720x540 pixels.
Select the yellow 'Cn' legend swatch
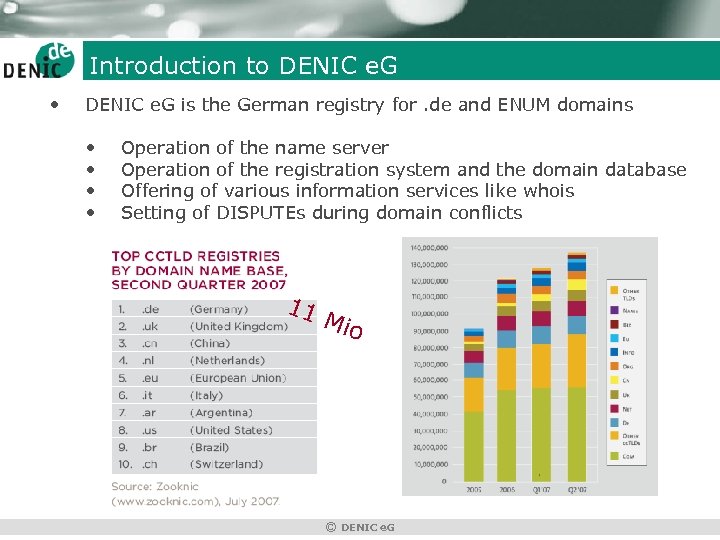[614, 380]
